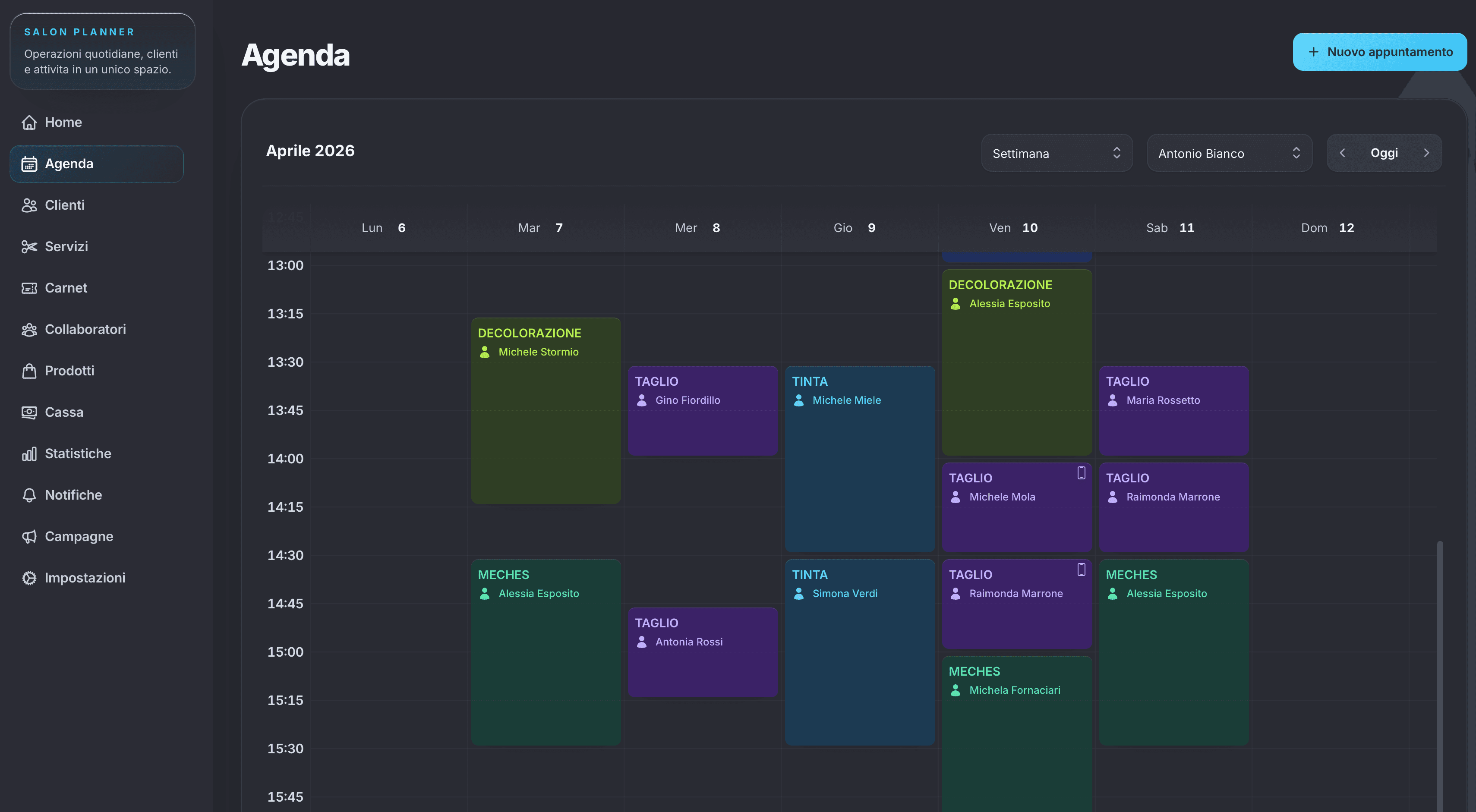Click Nuovo appuntamento button

[1380, 52]
